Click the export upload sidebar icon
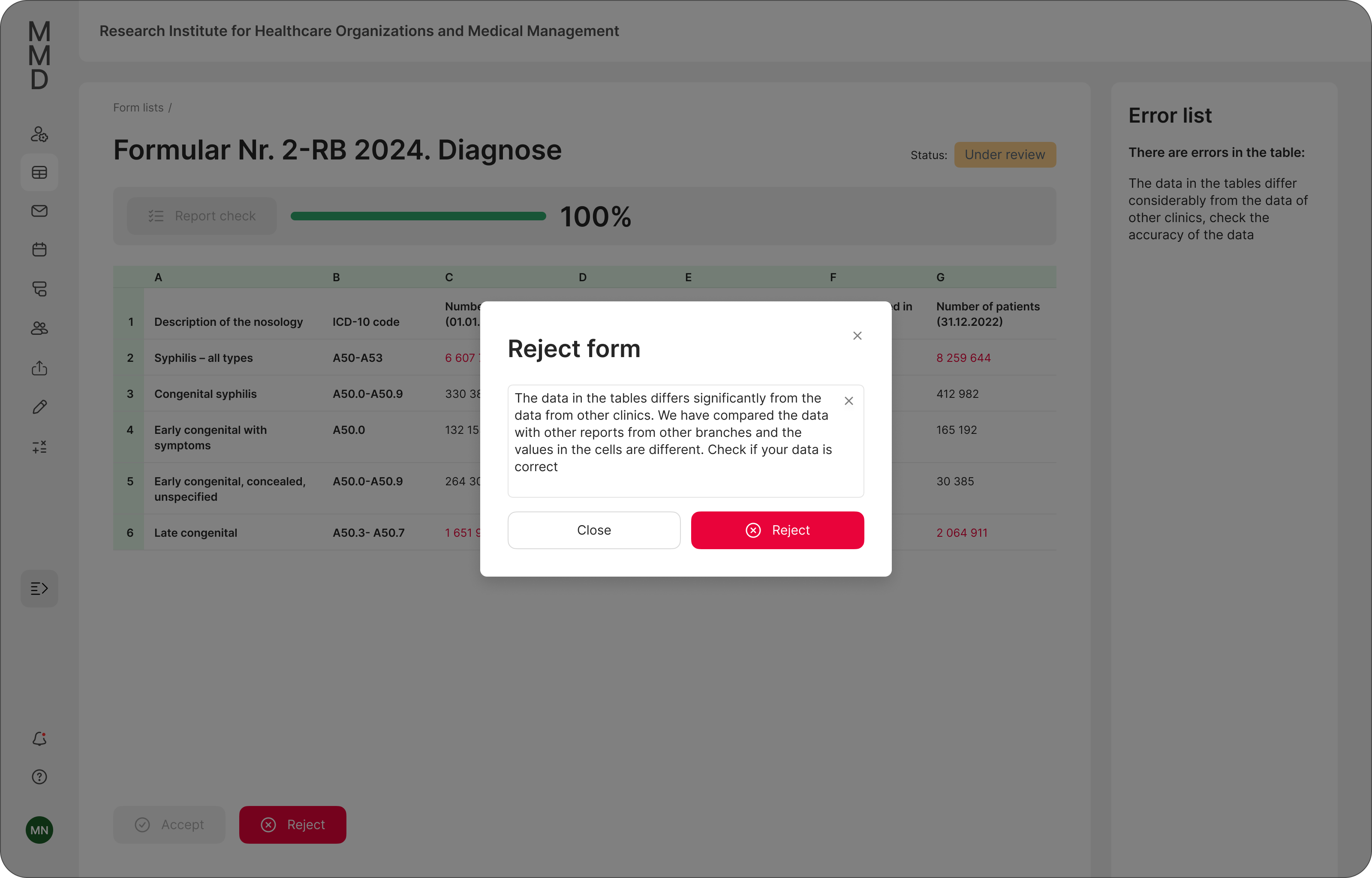Screen dimensions: 1372x878 click(x=39, y=368)
